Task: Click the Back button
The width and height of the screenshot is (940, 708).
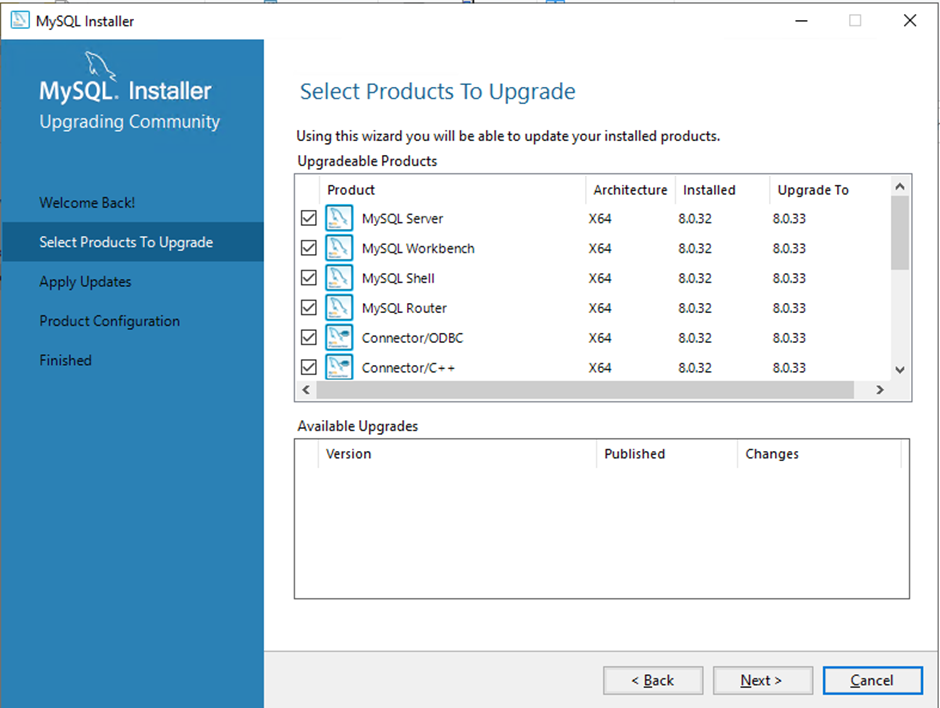Action: click(x=653, y=680)
